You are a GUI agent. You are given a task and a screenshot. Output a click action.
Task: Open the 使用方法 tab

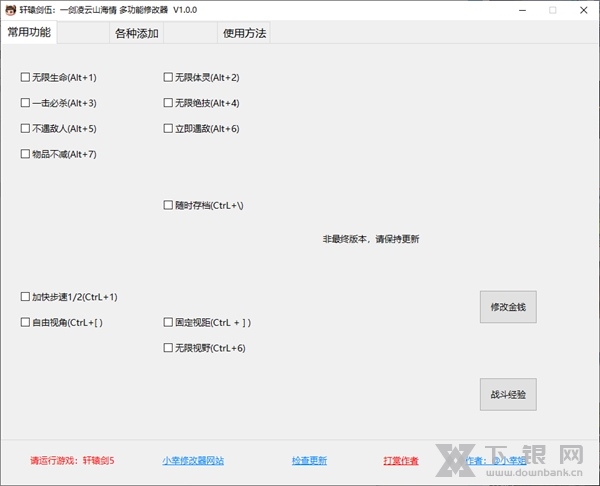tap(244, 34)
